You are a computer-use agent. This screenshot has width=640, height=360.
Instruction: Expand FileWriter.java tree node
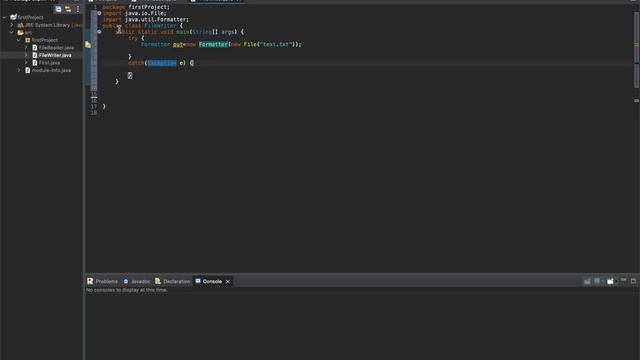26,55
